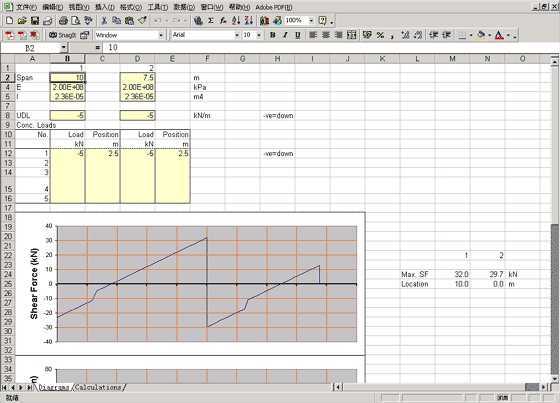Print the sheet using the printer icon
This screenshot has height=403, width=560.
[x=63, y=21]
